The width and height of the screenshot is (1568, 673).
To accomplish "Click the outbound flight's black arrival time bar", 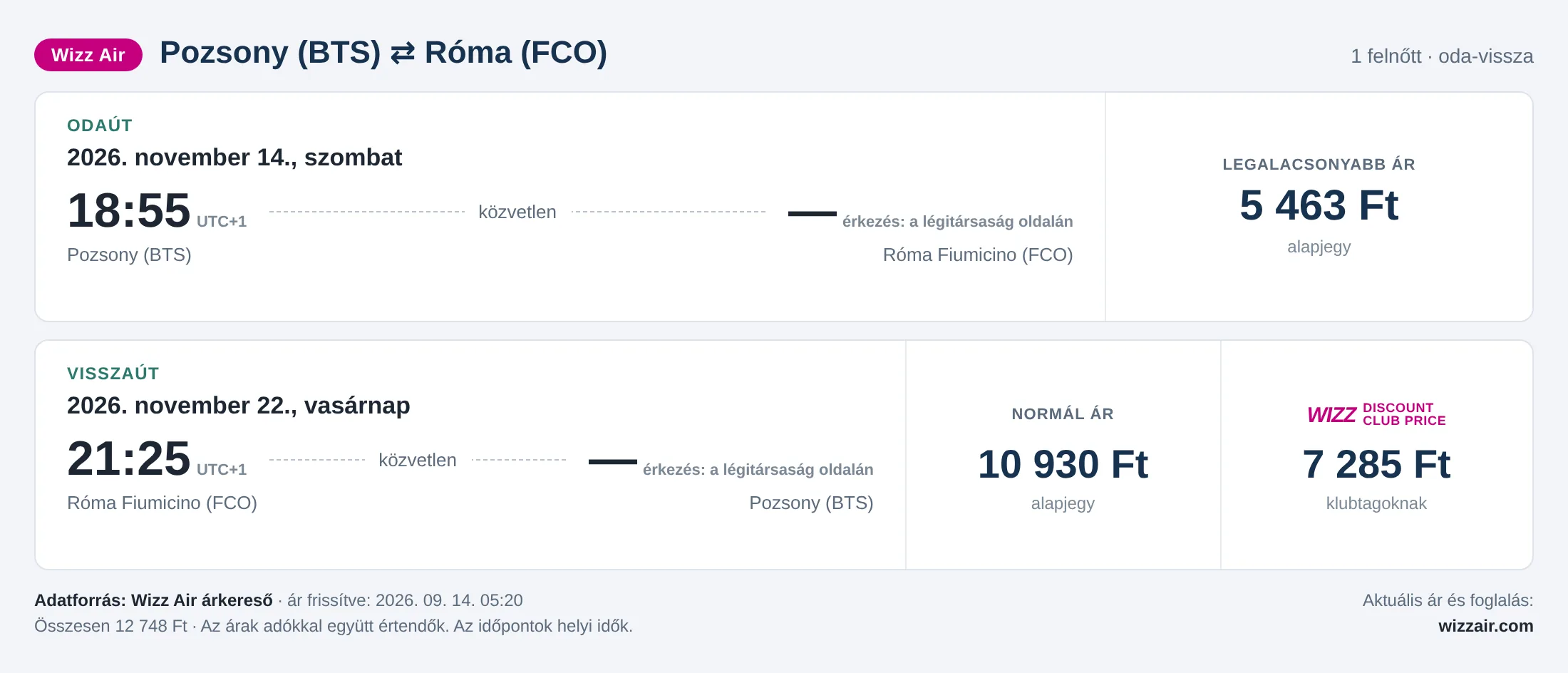I will (813, 213).
